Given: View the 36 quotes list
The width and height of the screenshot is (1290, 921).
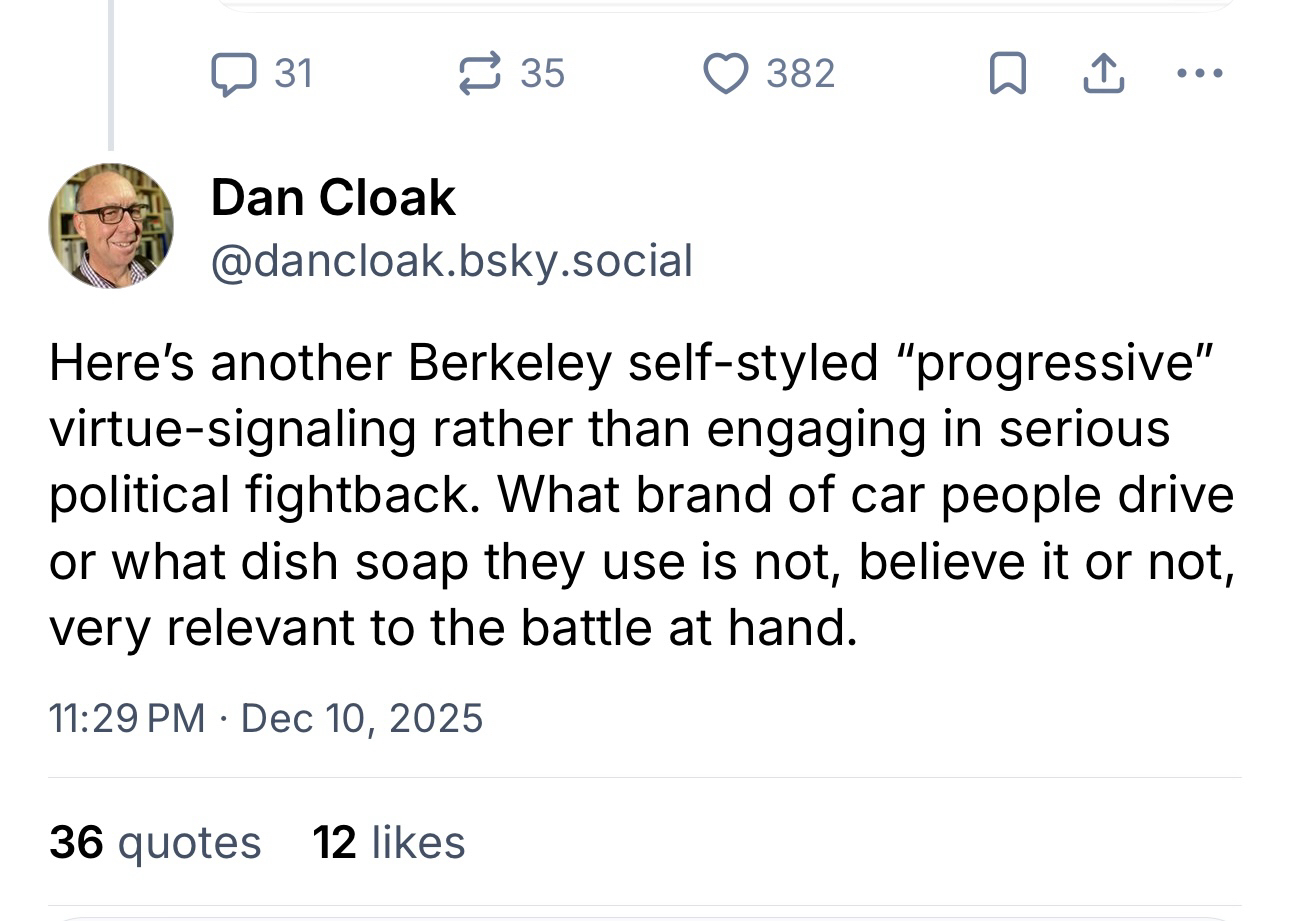Looking at the screenshot, I should tap(155, 842).
